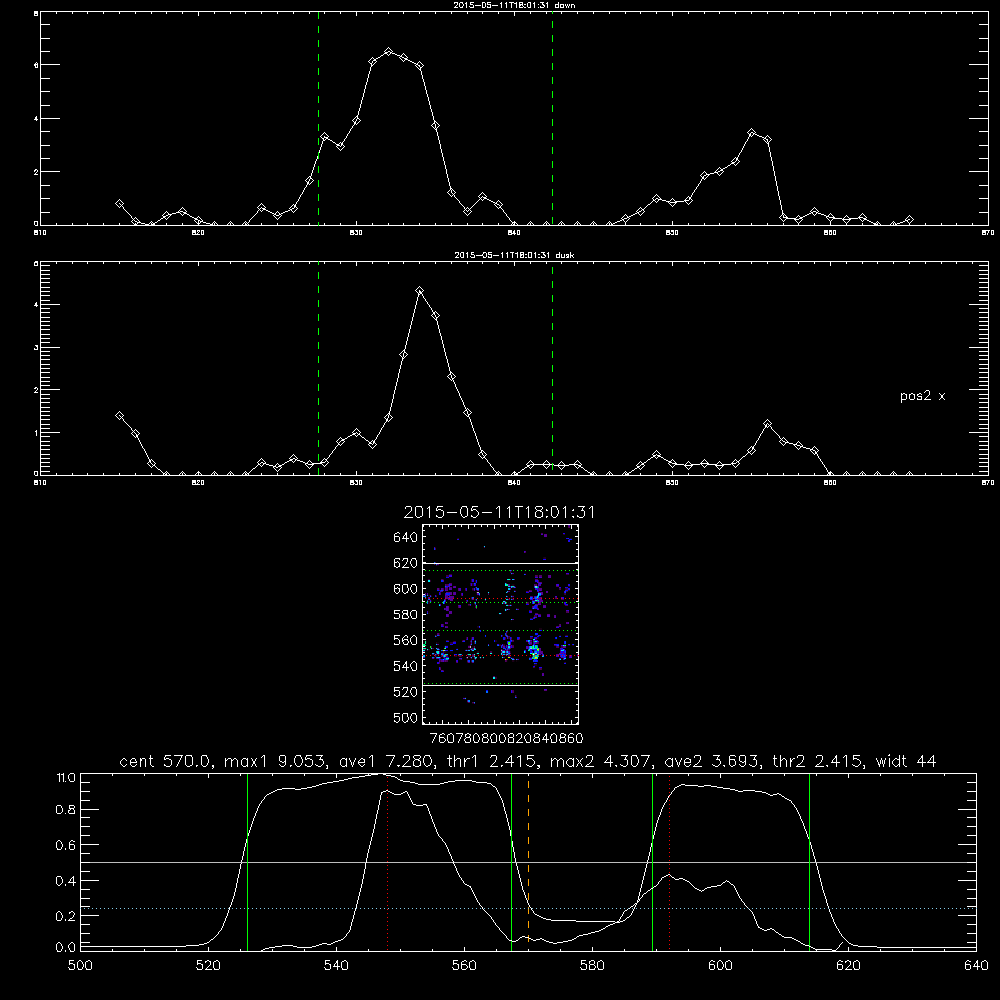Click the '540' y-axis label beside the heatmap
The image size is (1000, 1000).
(x=406, y=666)
